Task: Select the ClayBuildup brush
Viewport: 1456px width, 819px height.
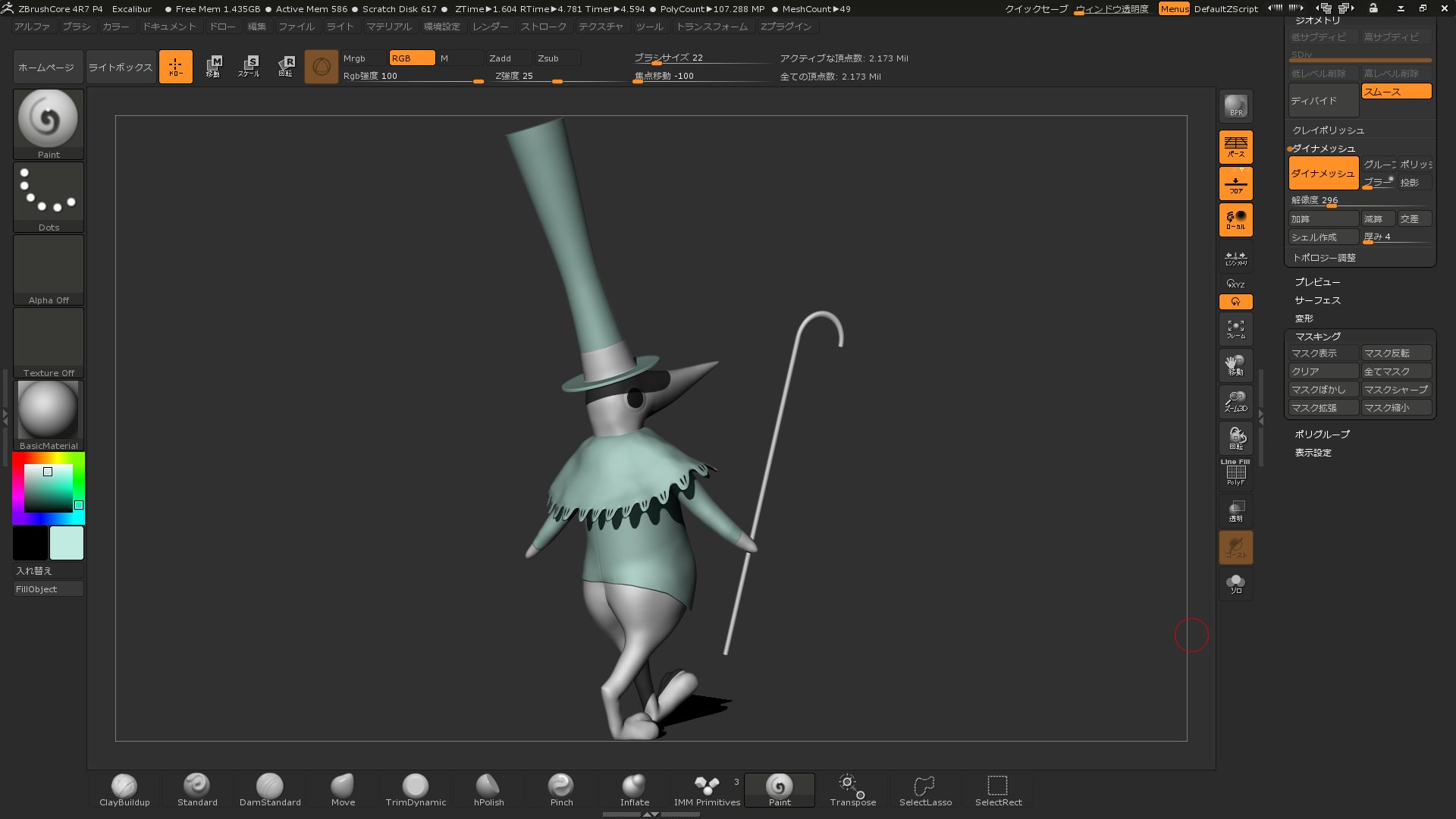Action: 124,789
